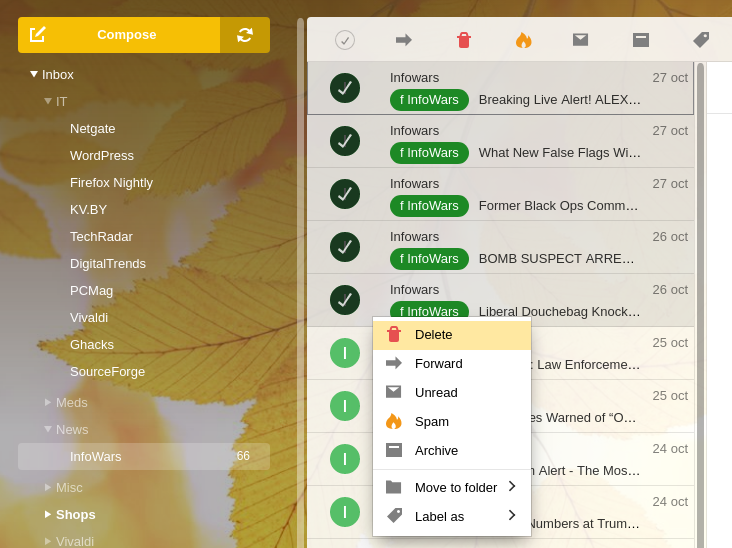Uncheck the 'Liberal Douchebag Knock' message
The height and width of the screenshot is (548, 732).
coord(345,300)
